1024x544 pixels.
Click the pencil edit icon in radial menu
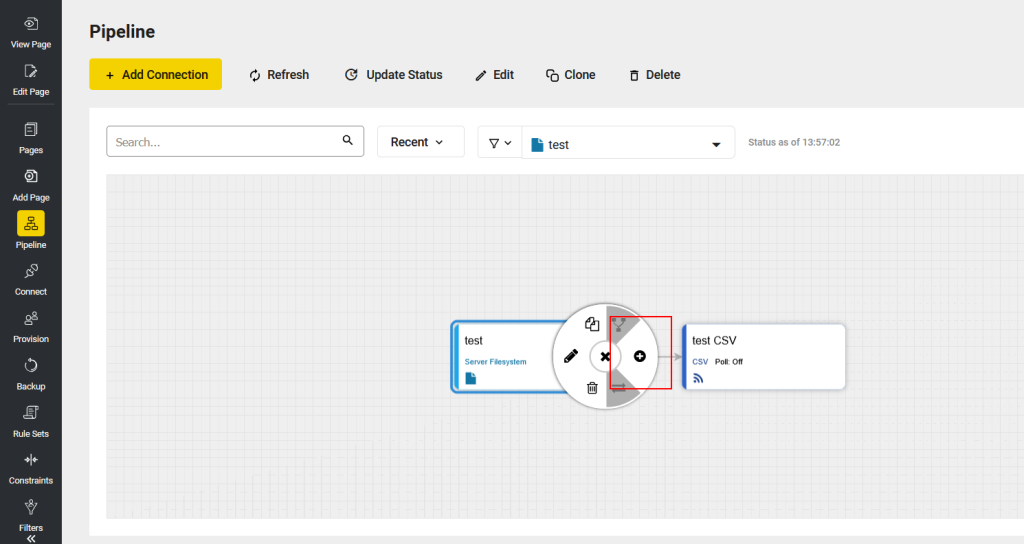click(571, 356)
